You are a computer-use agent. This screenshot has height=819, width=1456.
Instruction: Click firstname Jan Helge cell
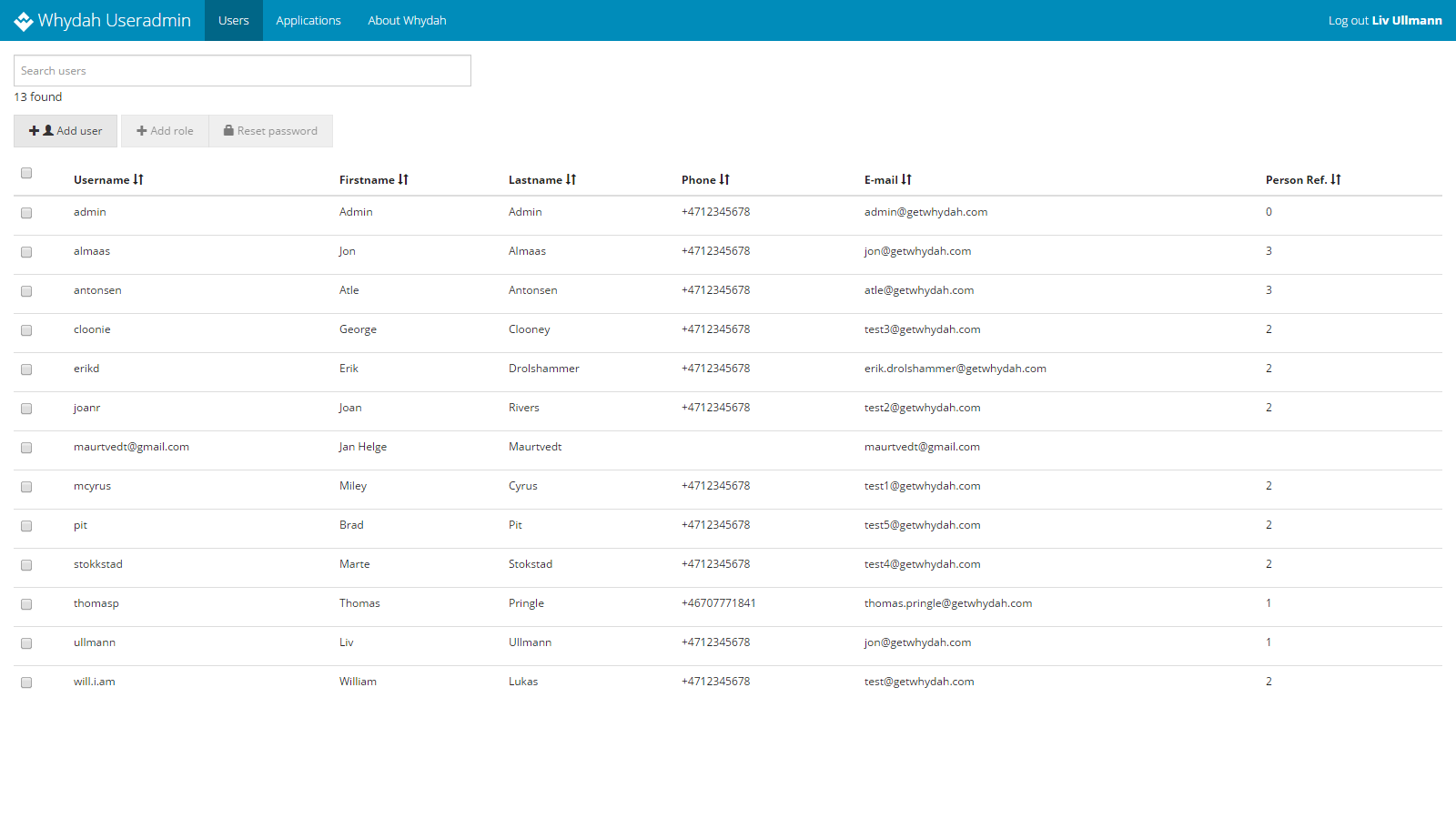pos(363,447)
